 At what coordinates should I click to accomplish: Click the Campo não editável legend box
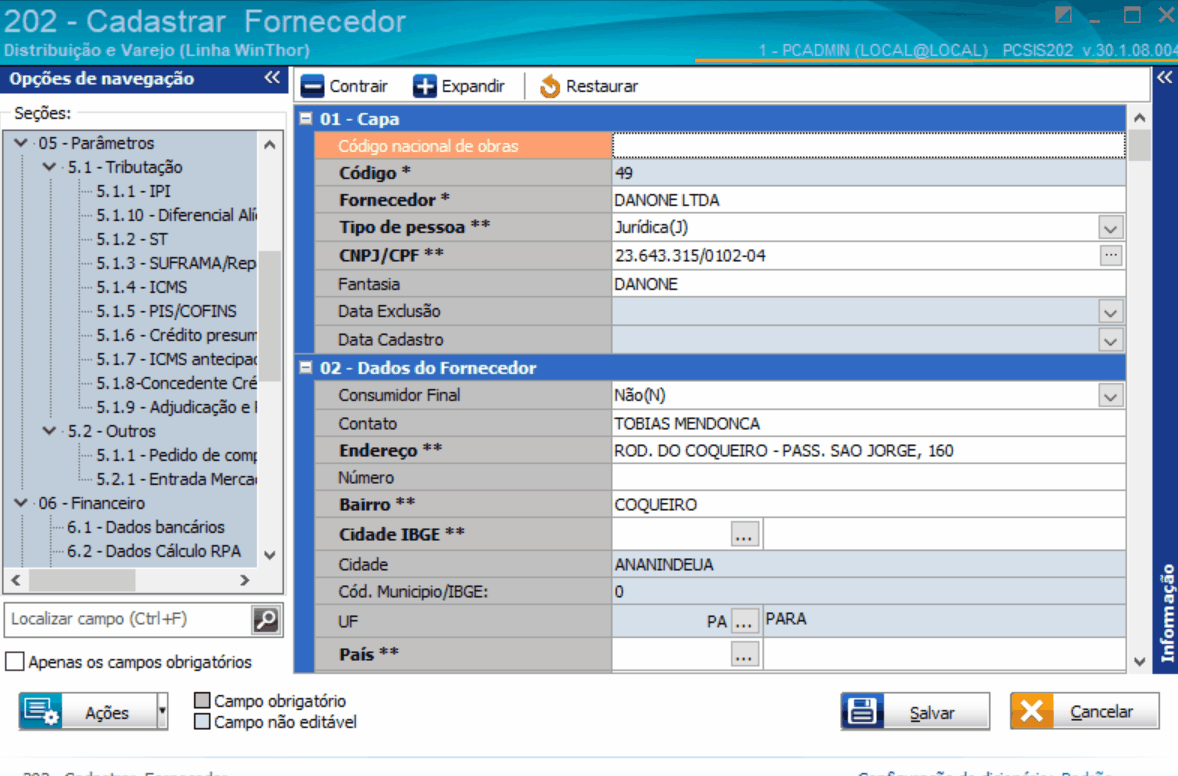tap(202, 722)
